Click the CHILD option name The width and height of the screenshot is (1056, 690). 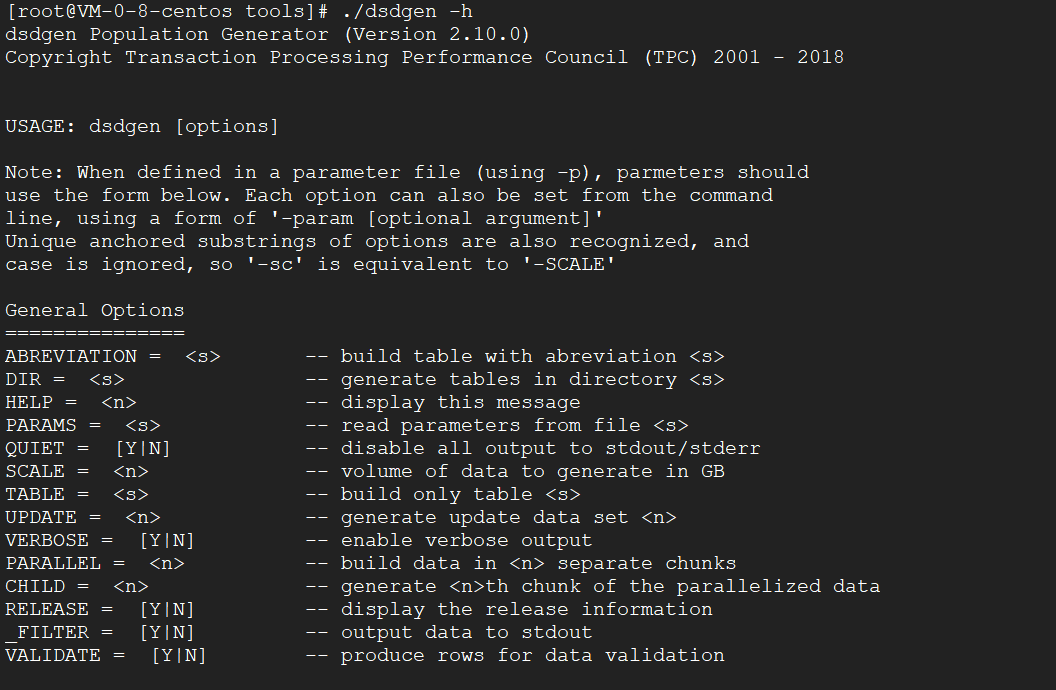35,586
